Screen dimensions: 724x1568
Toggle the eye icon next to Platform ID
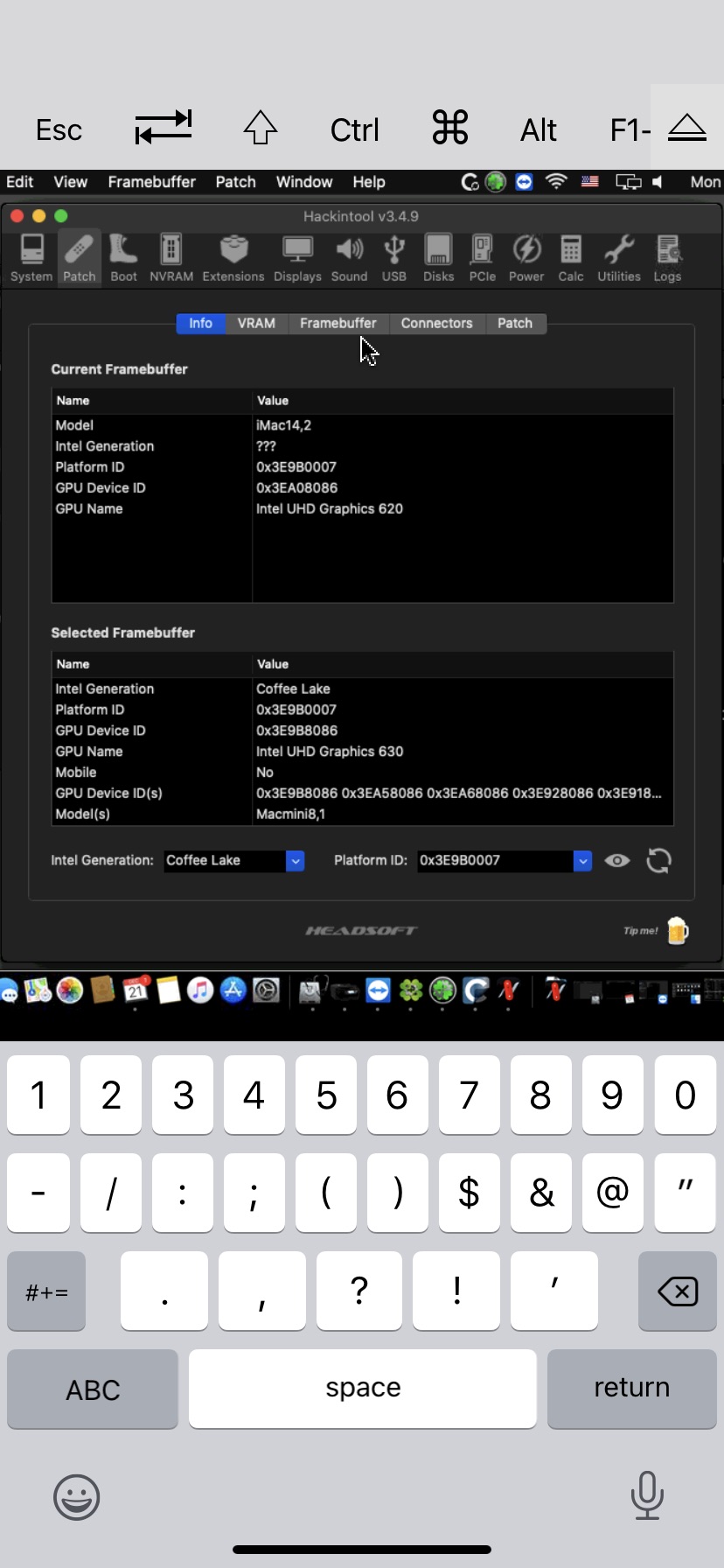(x=617, y=861)
